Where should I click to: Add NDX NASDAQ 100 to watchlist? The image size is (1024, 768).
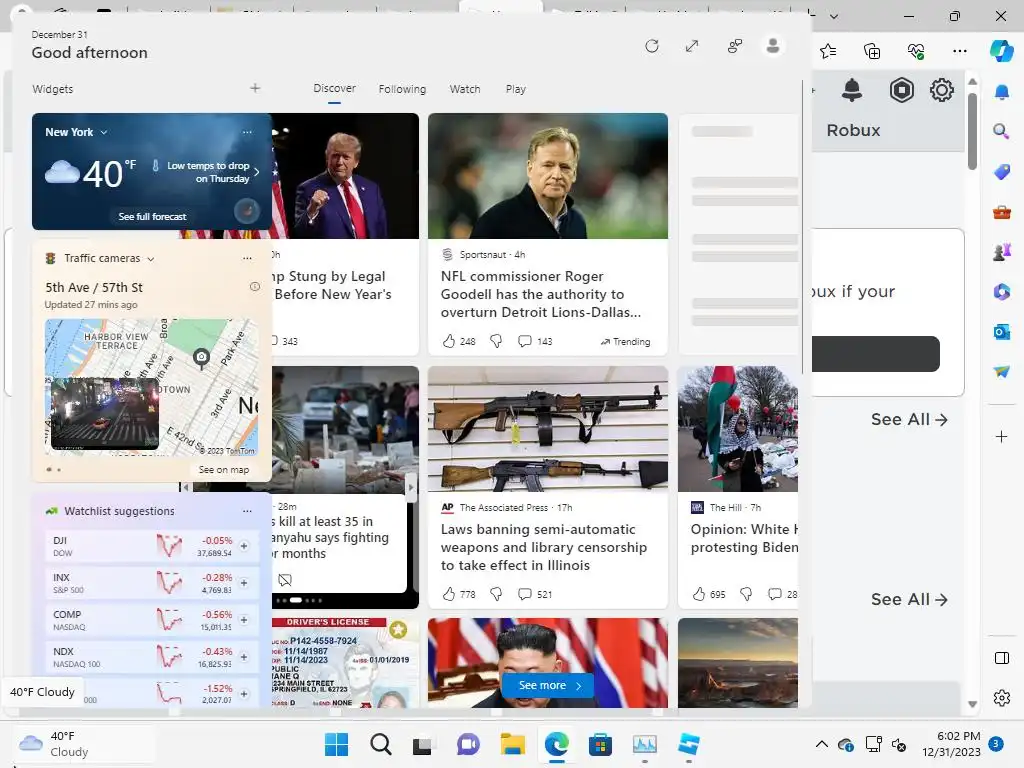(x=244, y=657)
